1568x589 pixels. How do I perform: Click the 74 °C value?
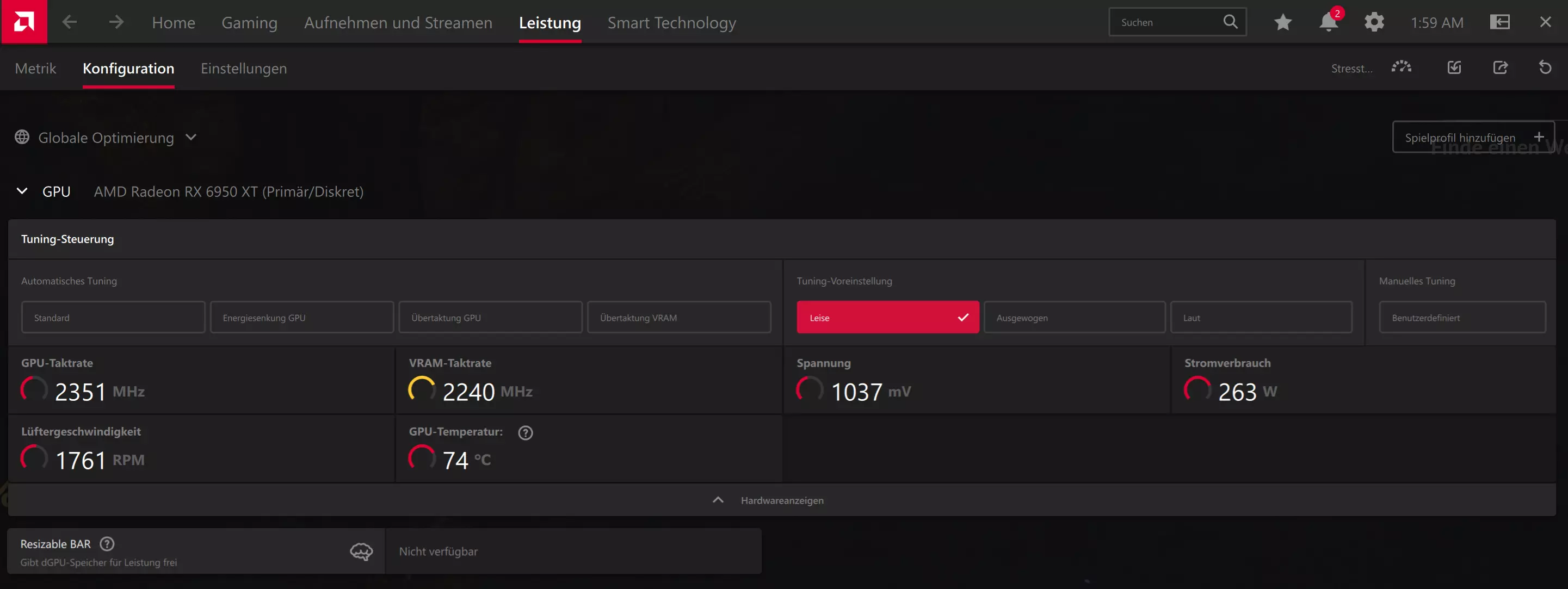coord(466,460)
